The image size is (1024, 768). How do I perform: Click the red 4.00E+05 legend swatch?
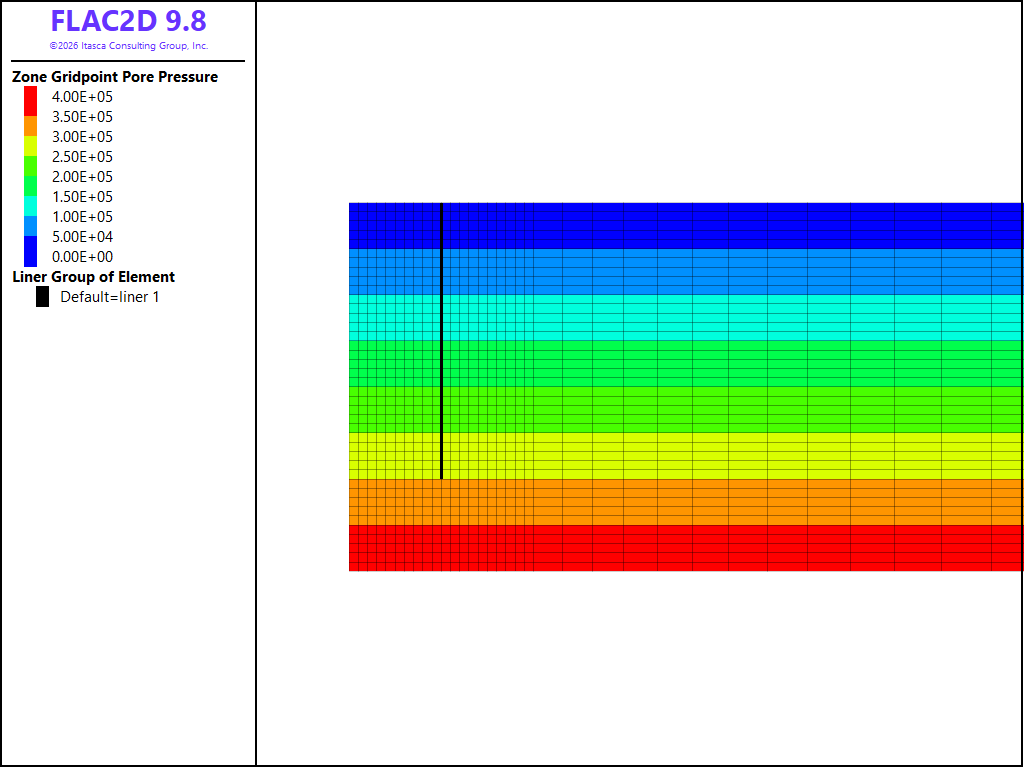coord(31,101)
